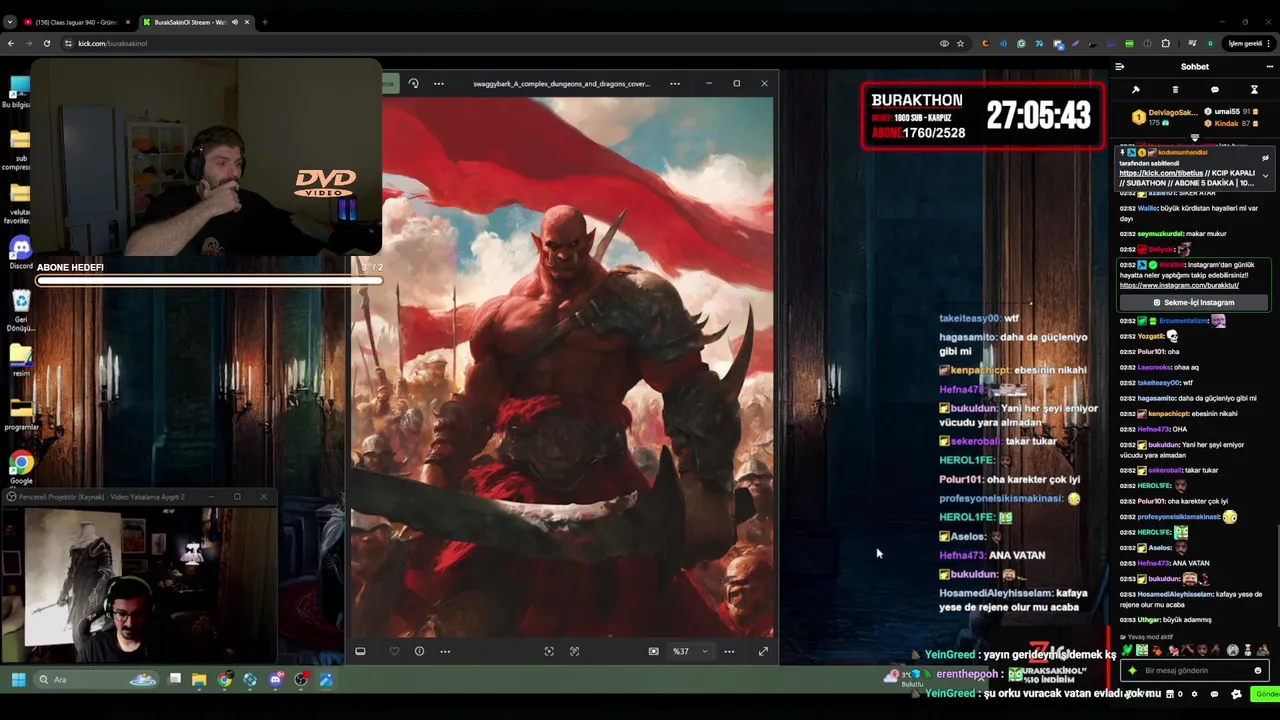
Task: Open the Google Chrome desktop shortcut
Action: (x=21, y=468)
